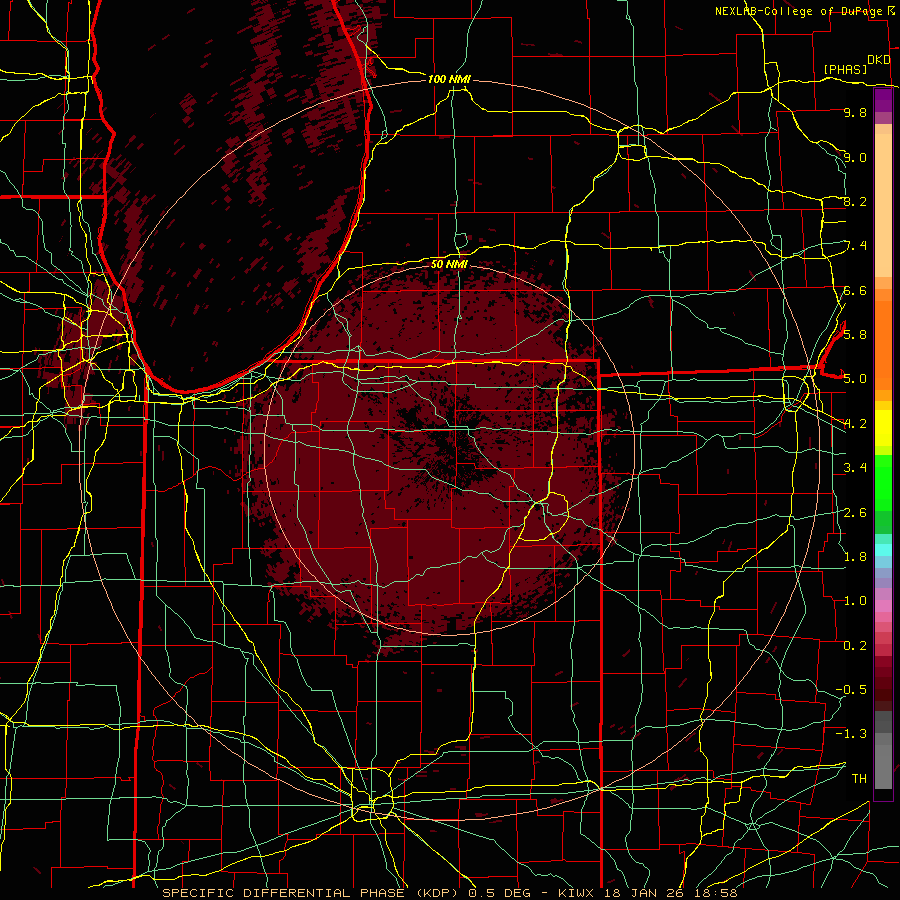Select the 2.6 scale value

pos(855,512)
